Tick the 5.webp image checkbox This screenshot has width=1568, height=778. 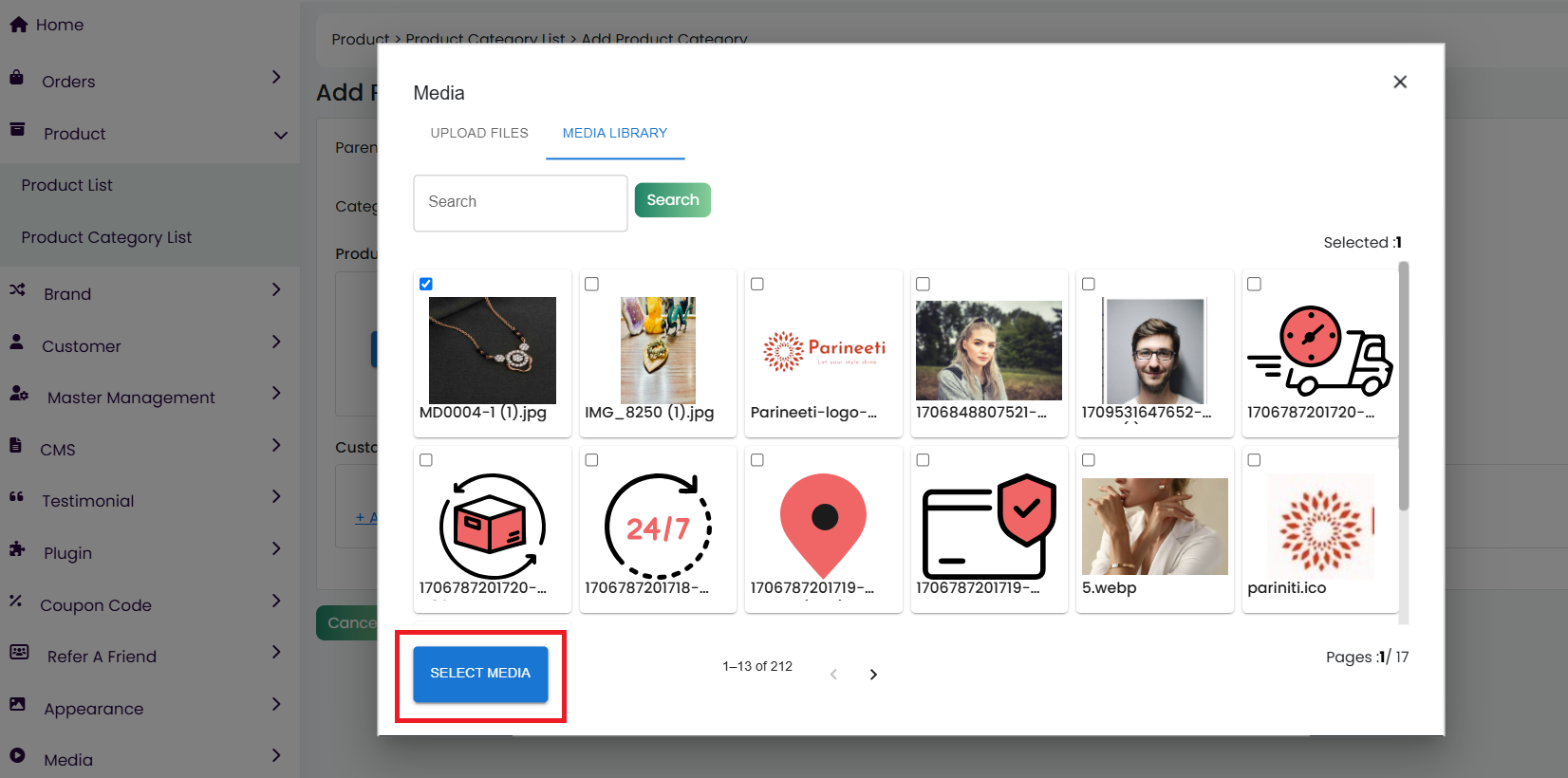tap(1089, 460)
